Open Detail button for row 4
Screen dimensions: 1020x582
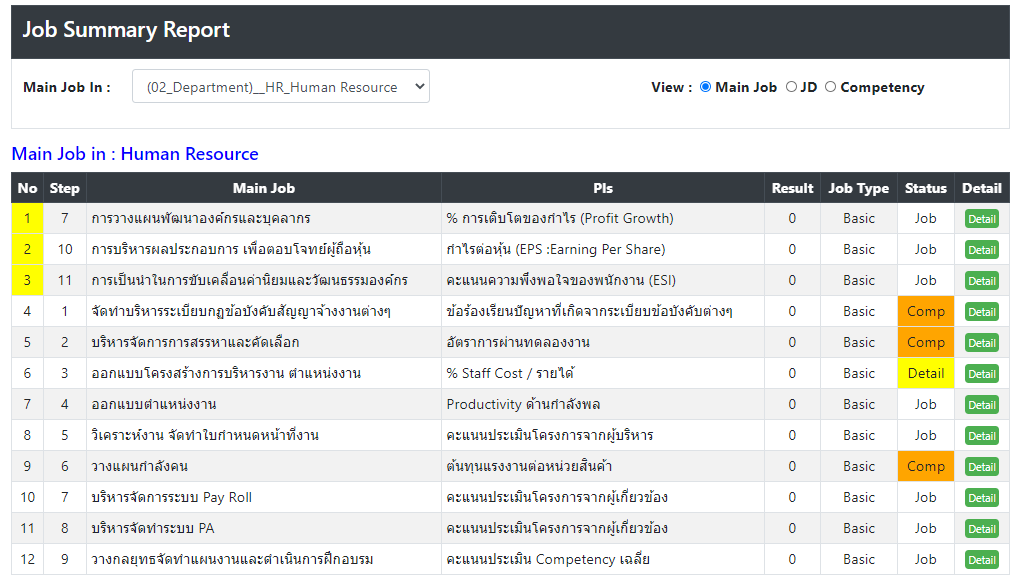982,312
